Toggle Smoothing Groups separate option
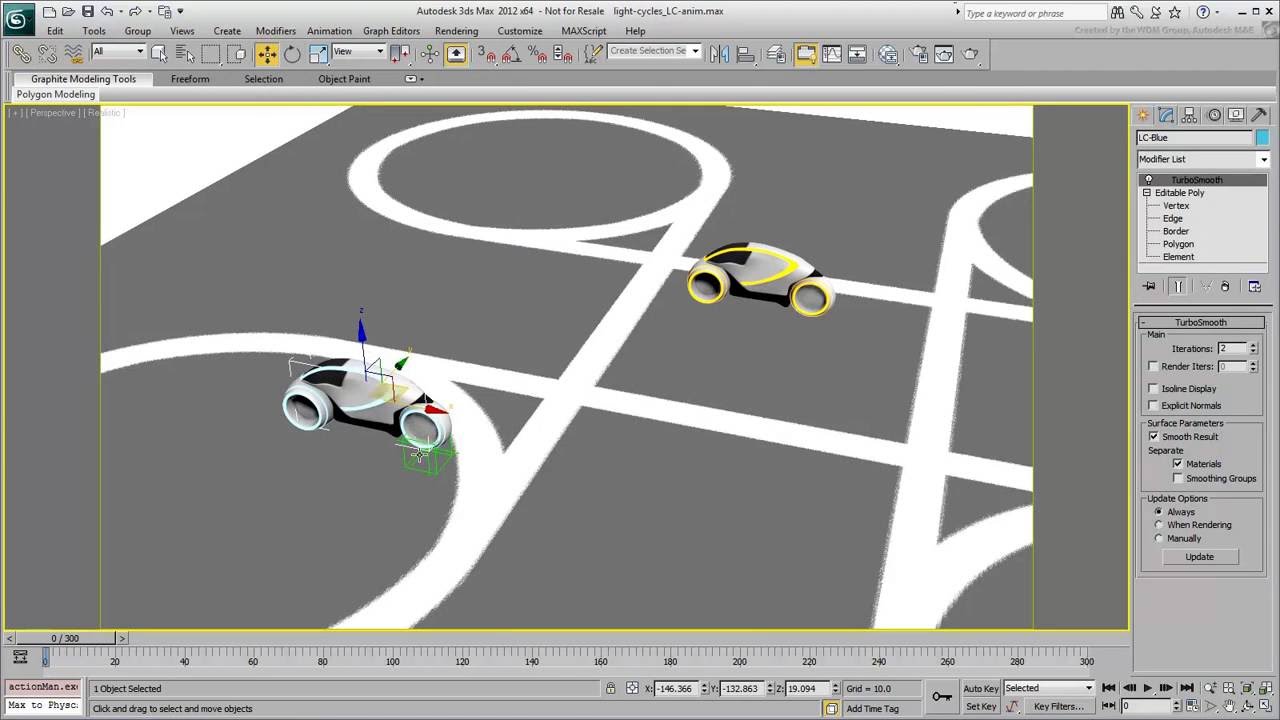The image size is (1280, 720). coord(1178,479)
